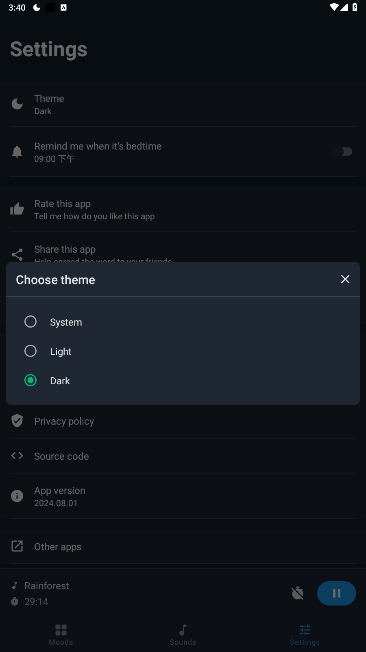Open the Moods tab
366x652 pixels.
tap(61, 635)
